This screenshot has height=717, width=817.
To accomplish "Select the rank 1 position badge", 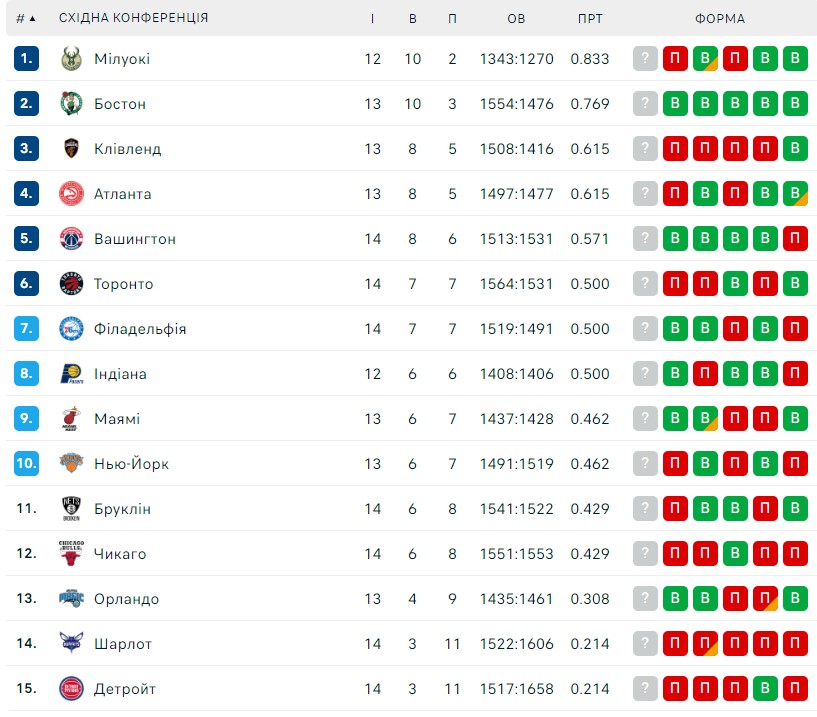I will click(26, 58).
